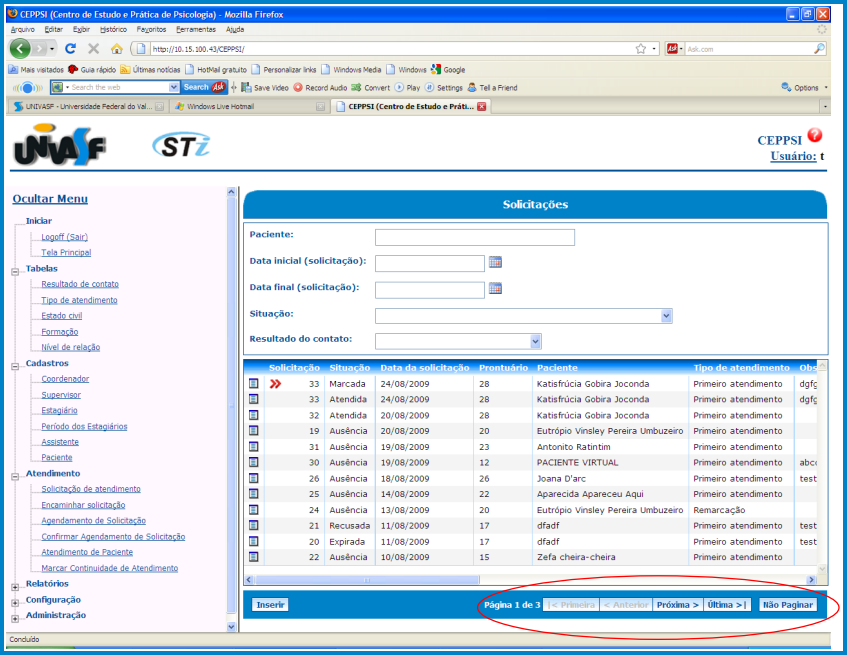Click the Record Audio toolbar icon
Image resolution: width=847 pixels, height=655 pixels.
click(x=298, y=87)
